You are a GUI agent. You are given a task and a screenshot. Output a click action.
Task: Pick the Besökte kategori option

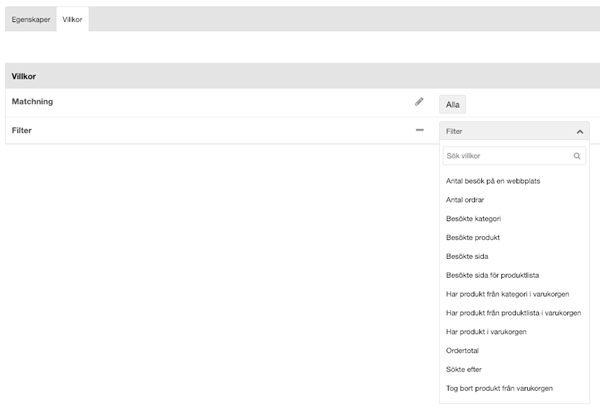tap(473, 218)
